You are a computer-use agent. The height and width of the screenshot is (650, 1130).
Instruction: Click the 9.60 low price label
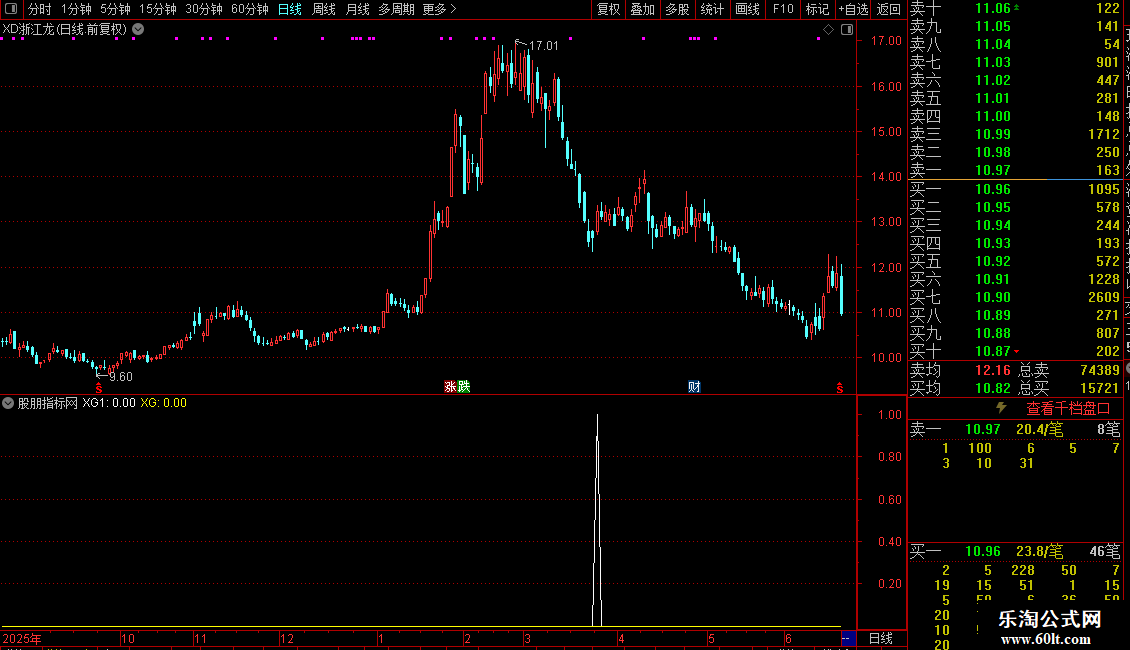click(120, 376)
